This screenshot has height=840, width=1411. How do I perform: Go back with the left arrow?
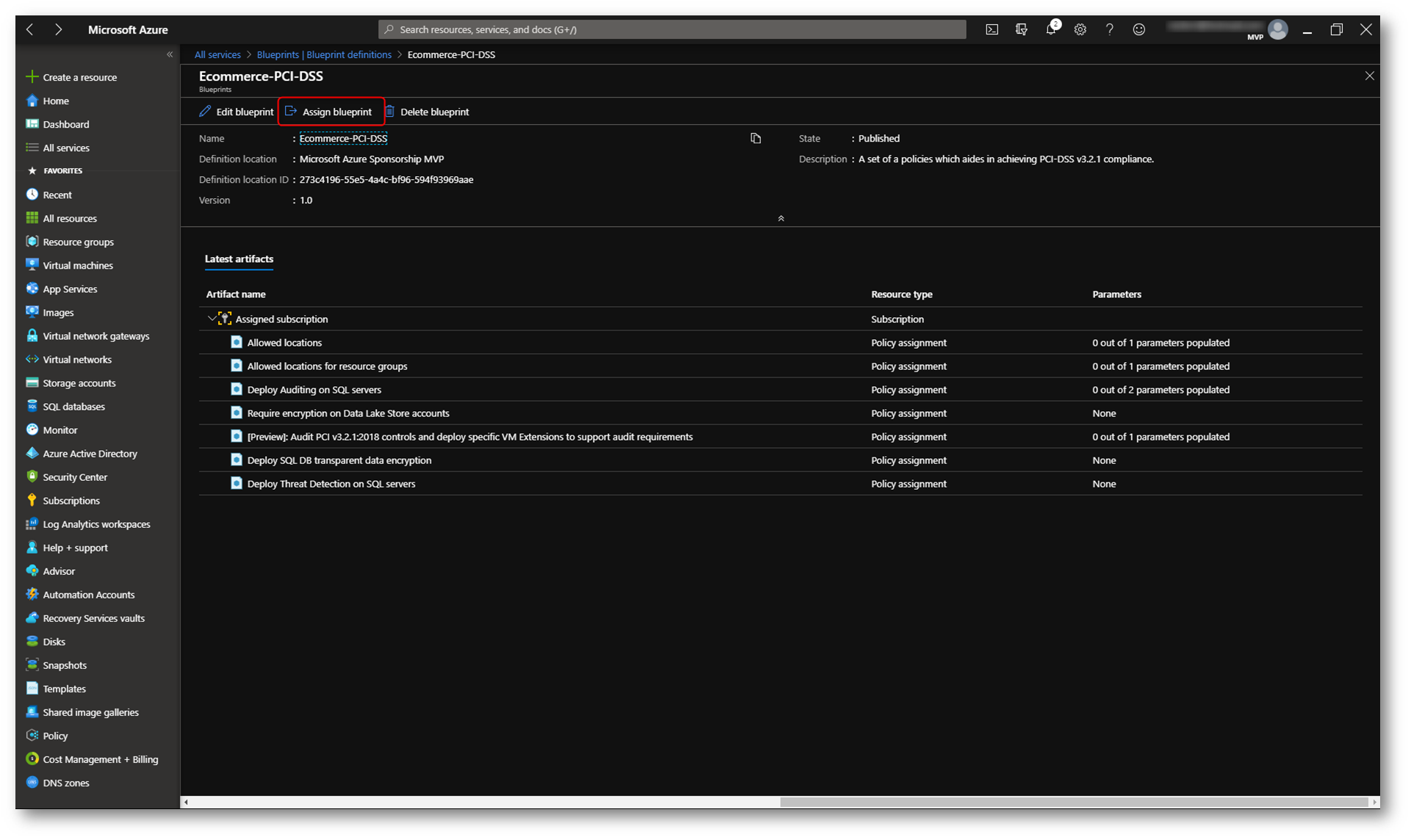tap(30, 29)
